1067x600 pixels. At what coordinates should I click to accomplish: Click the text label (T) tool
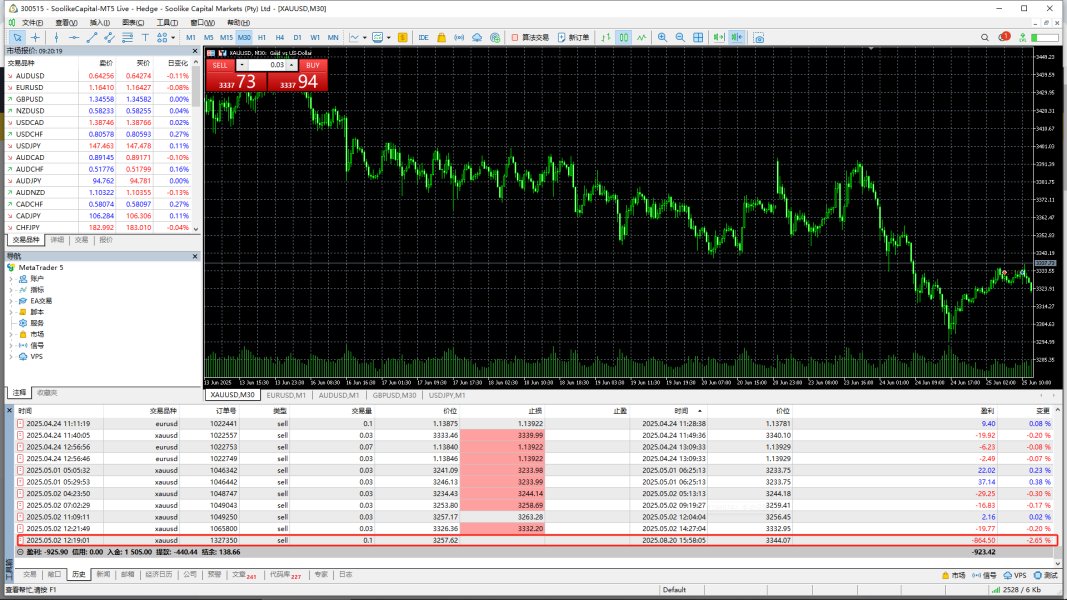point(146,37)
